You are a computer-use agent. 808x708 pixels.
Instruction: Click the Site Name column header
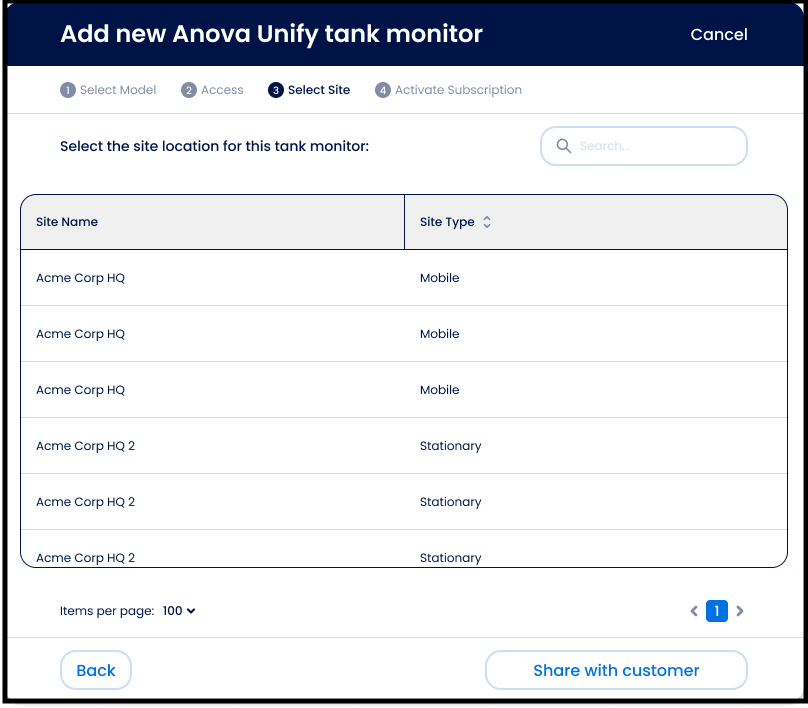click(67, 222)
